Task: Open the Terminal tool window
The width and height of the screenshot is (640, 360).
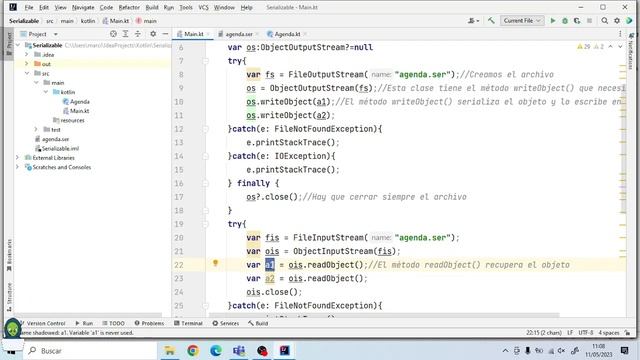Action: pyautogui.click(x=188, y=323)
